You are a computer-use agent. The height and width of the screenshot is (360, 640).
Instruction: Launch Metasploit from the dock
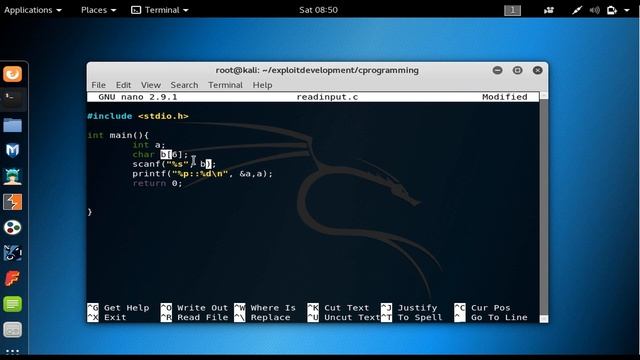click(13, 151)
